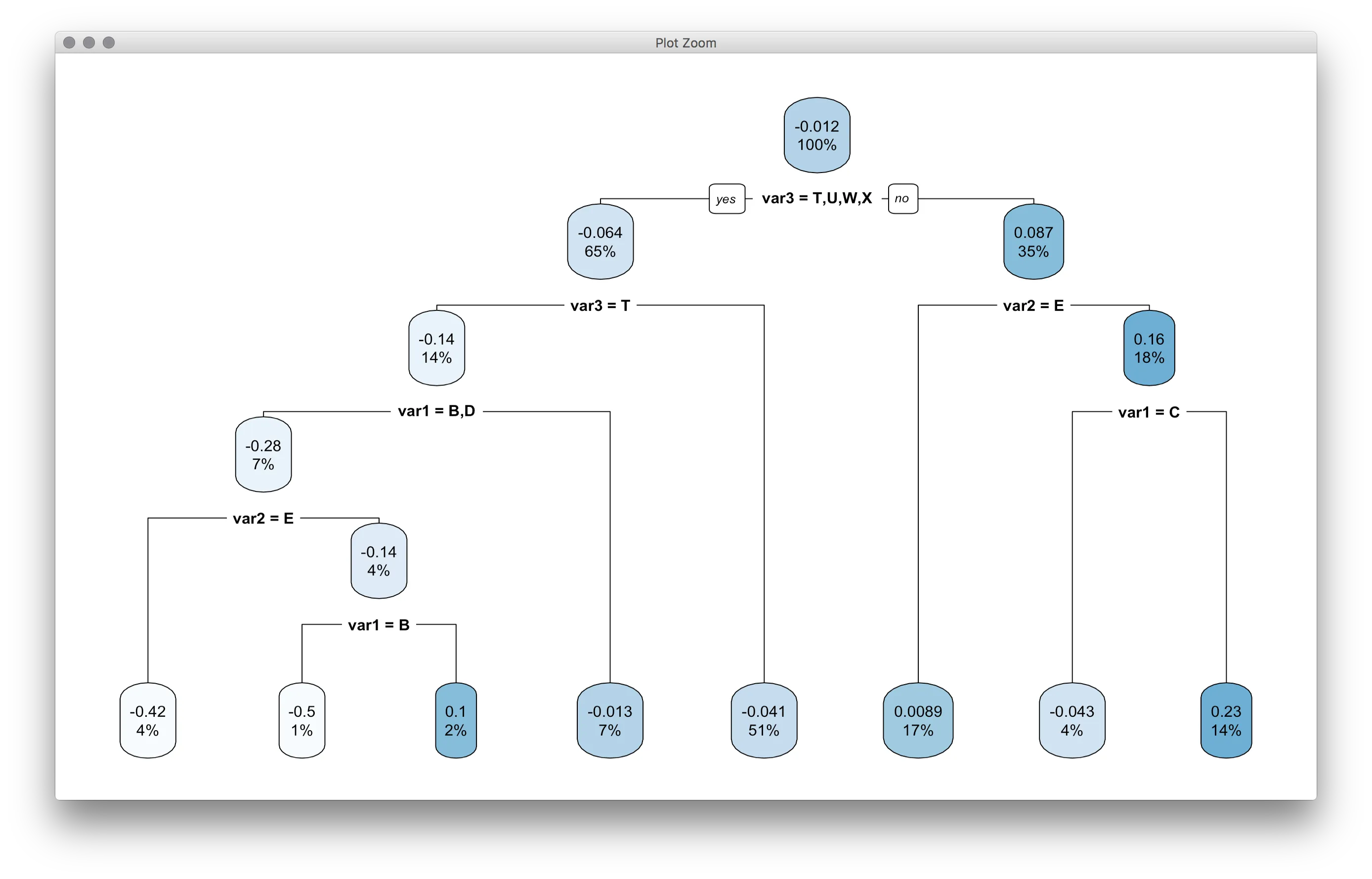Click the split label 'var3 = T,U,W,X'
The image size is (1372, 879).
coord(816,198)
